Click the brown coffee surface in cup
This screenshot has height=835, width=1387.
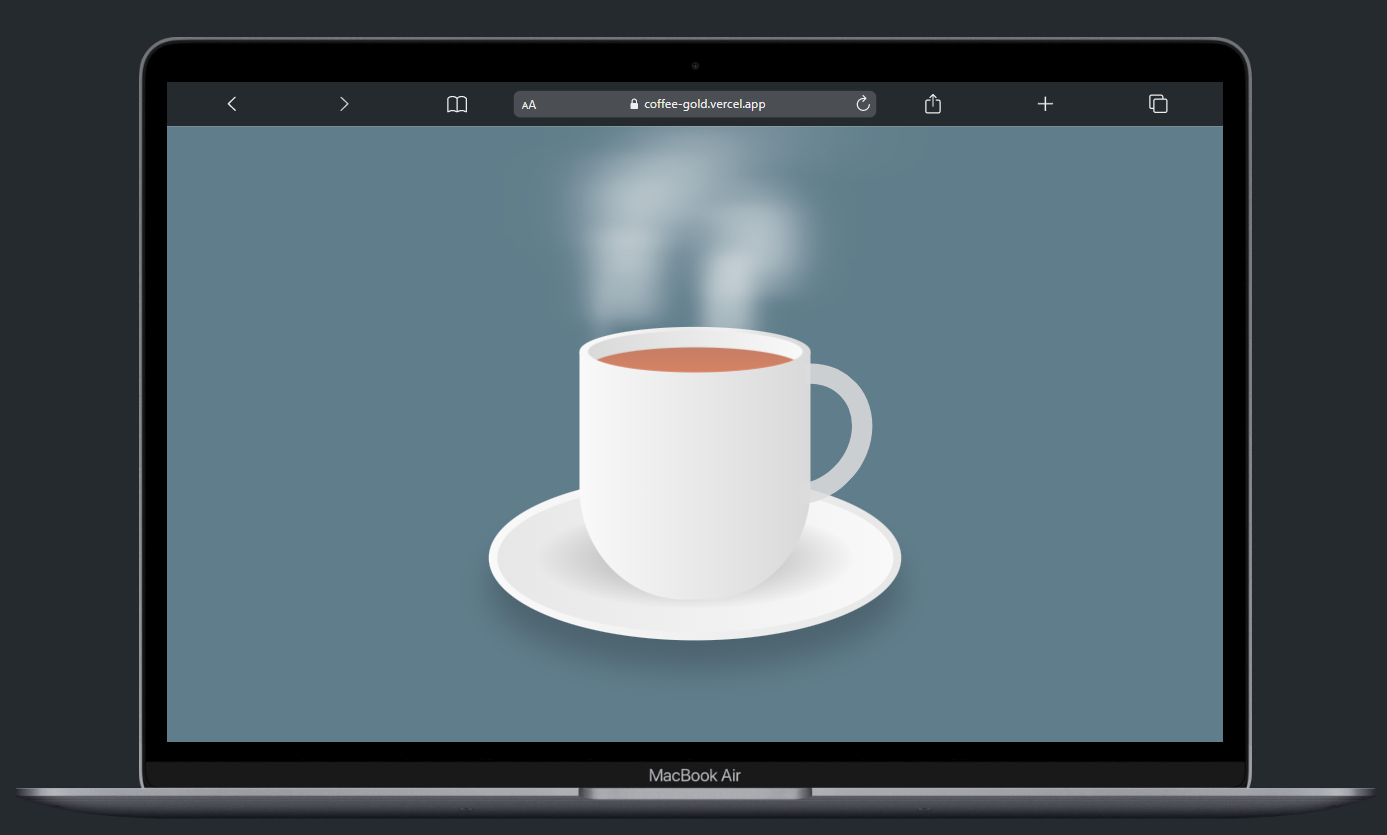694,359
